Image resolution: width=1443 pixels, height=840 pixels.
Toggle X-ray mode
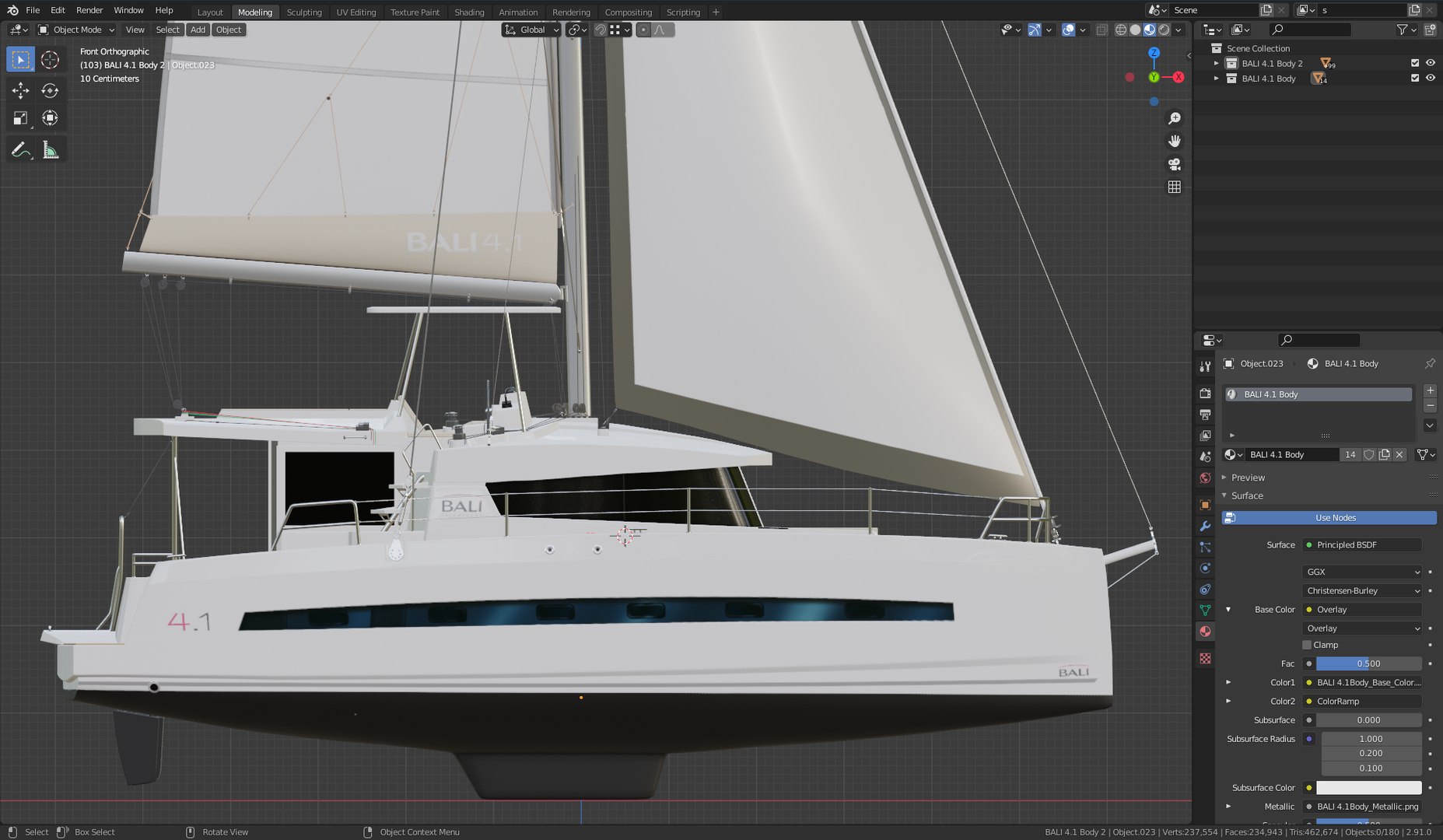[x=1102, y=30]
